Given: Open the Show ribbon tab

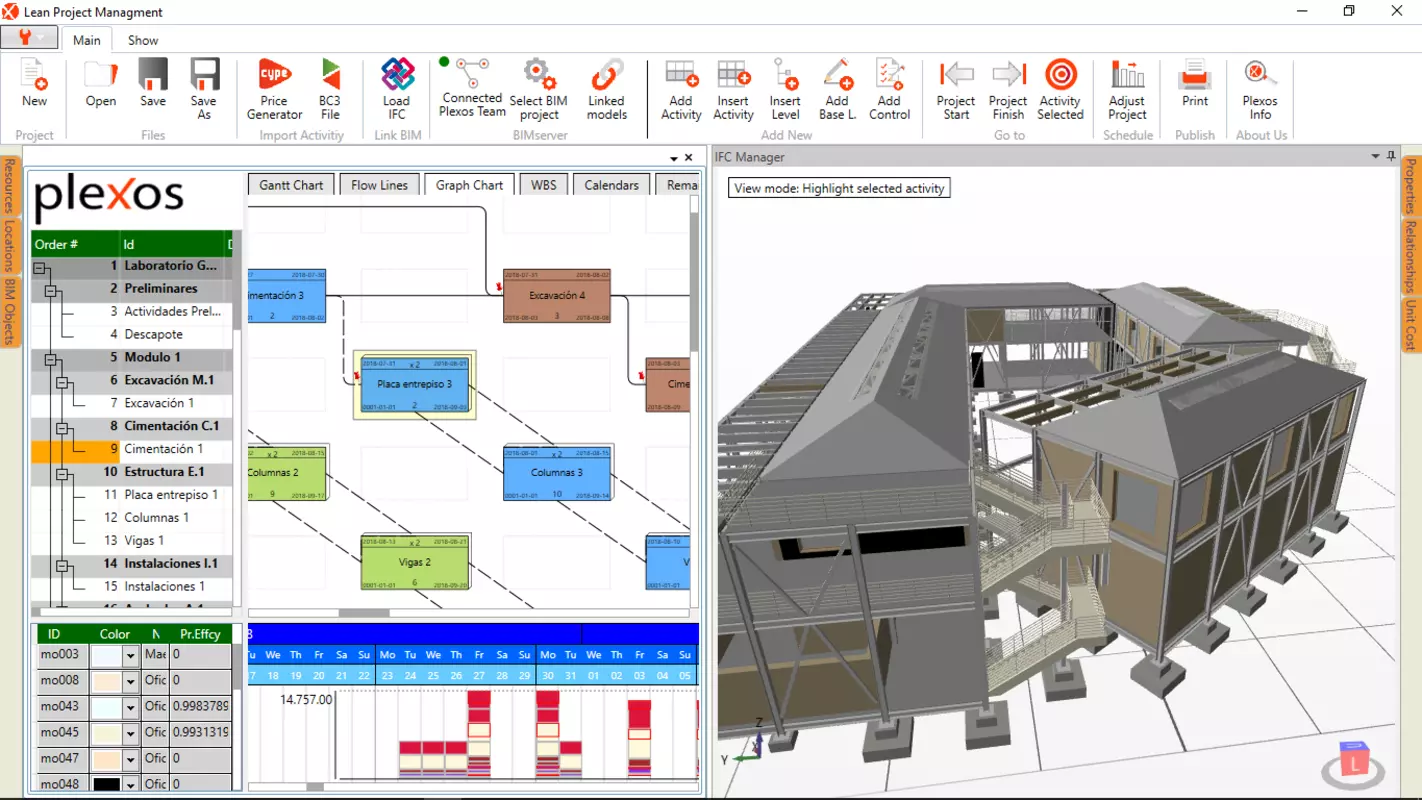Looking at the screenshot, I should point(143,40).
